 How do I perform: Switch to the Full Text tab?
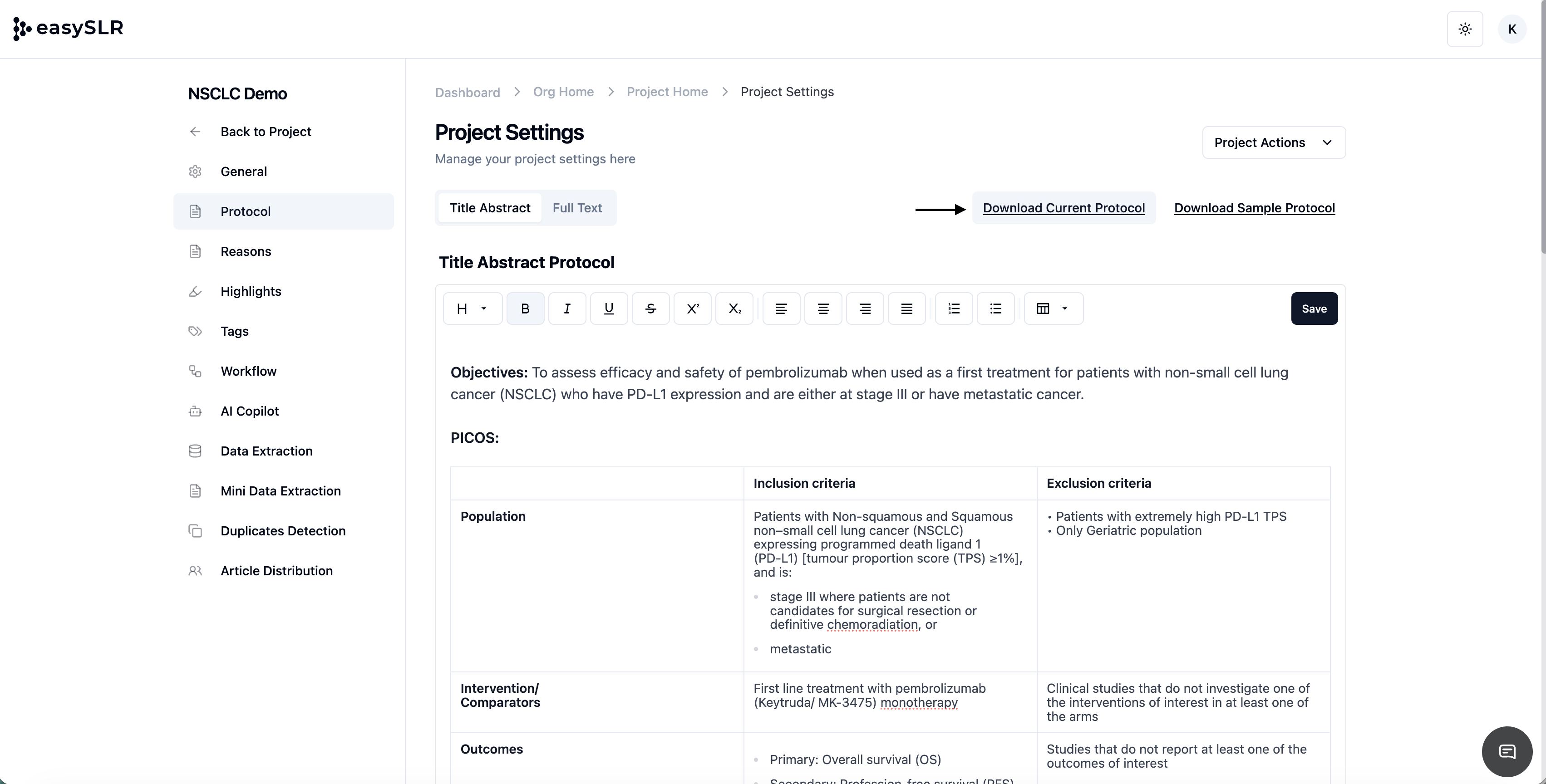point(577,207)
